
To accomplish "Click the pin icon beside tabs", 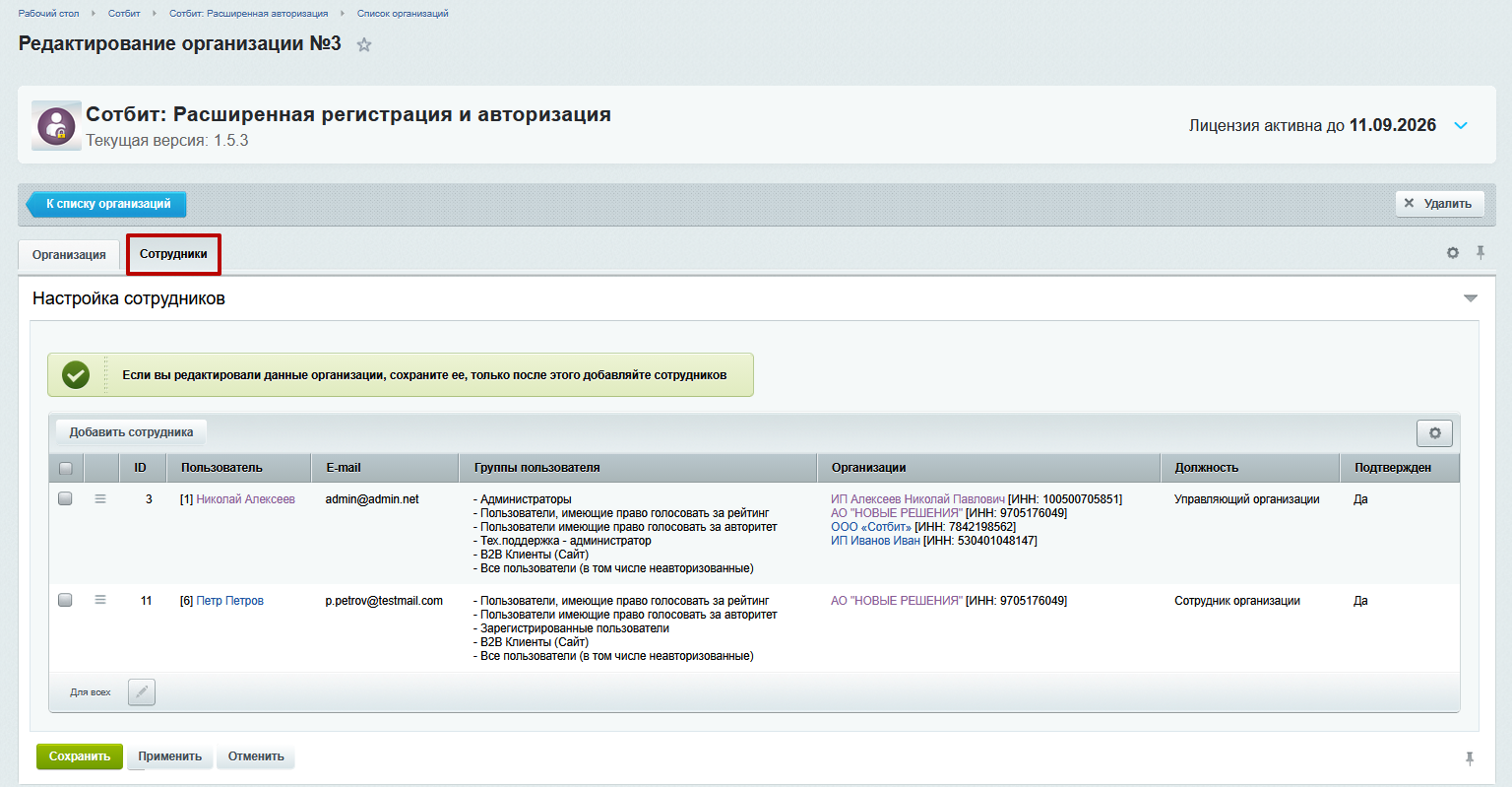I will pyautogui.click(x=1480, y=253).
